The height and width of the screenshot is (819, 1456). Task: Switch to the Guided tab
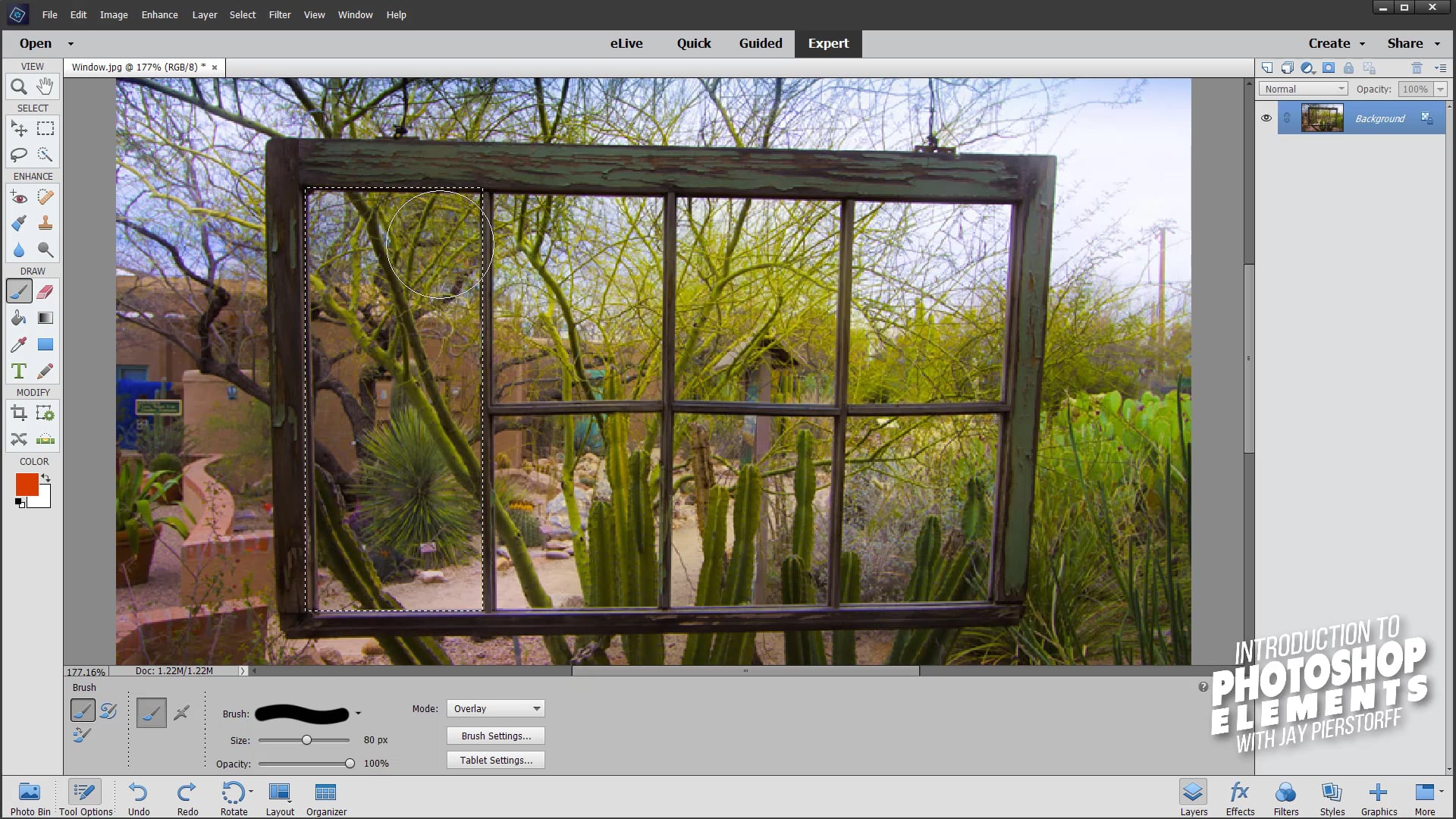[760, 43]
